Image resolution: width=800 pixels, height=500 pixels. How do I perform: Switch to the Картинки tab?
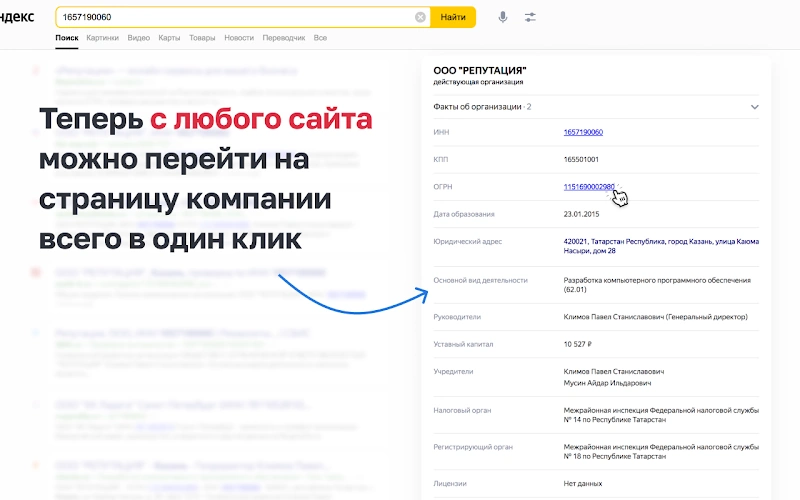pos(103,38)
